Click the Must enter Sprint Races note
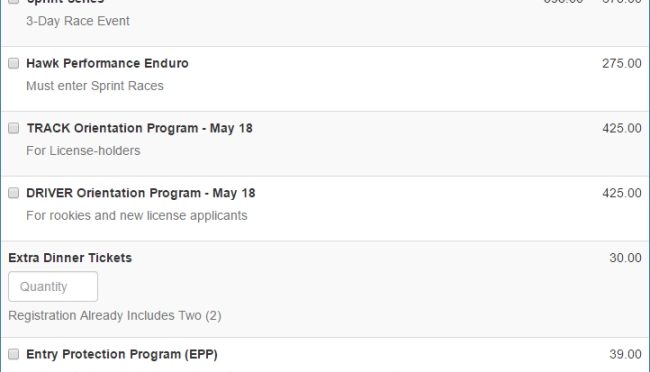Screen dimensions: 650x372 95,86
